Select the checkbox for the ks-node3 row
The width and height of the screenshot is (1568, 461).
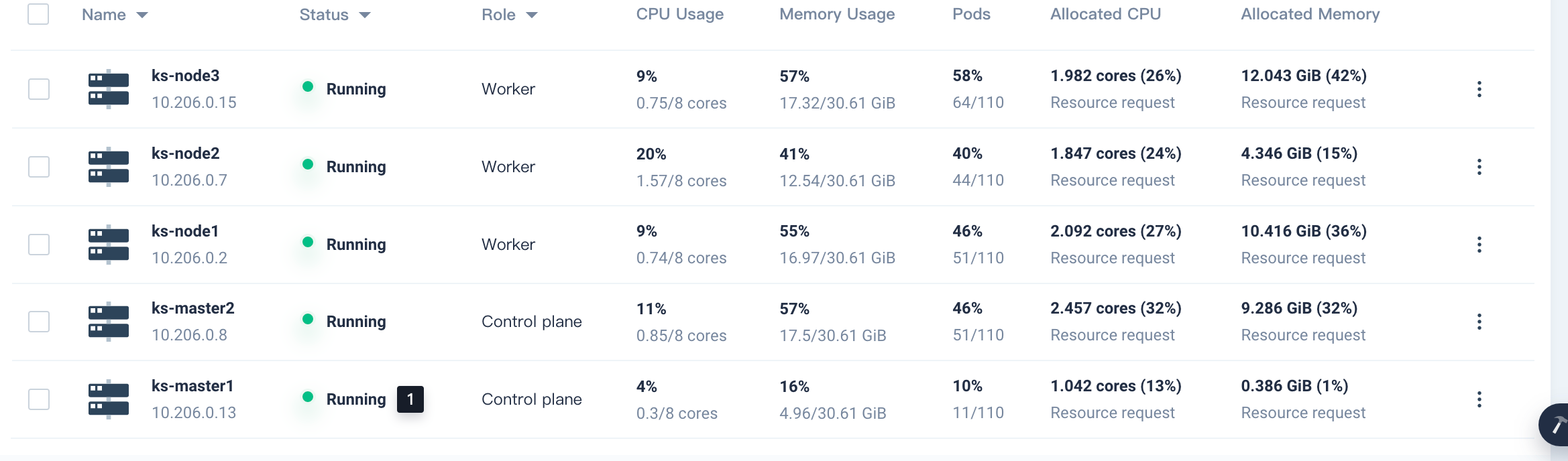coord(38,88)
